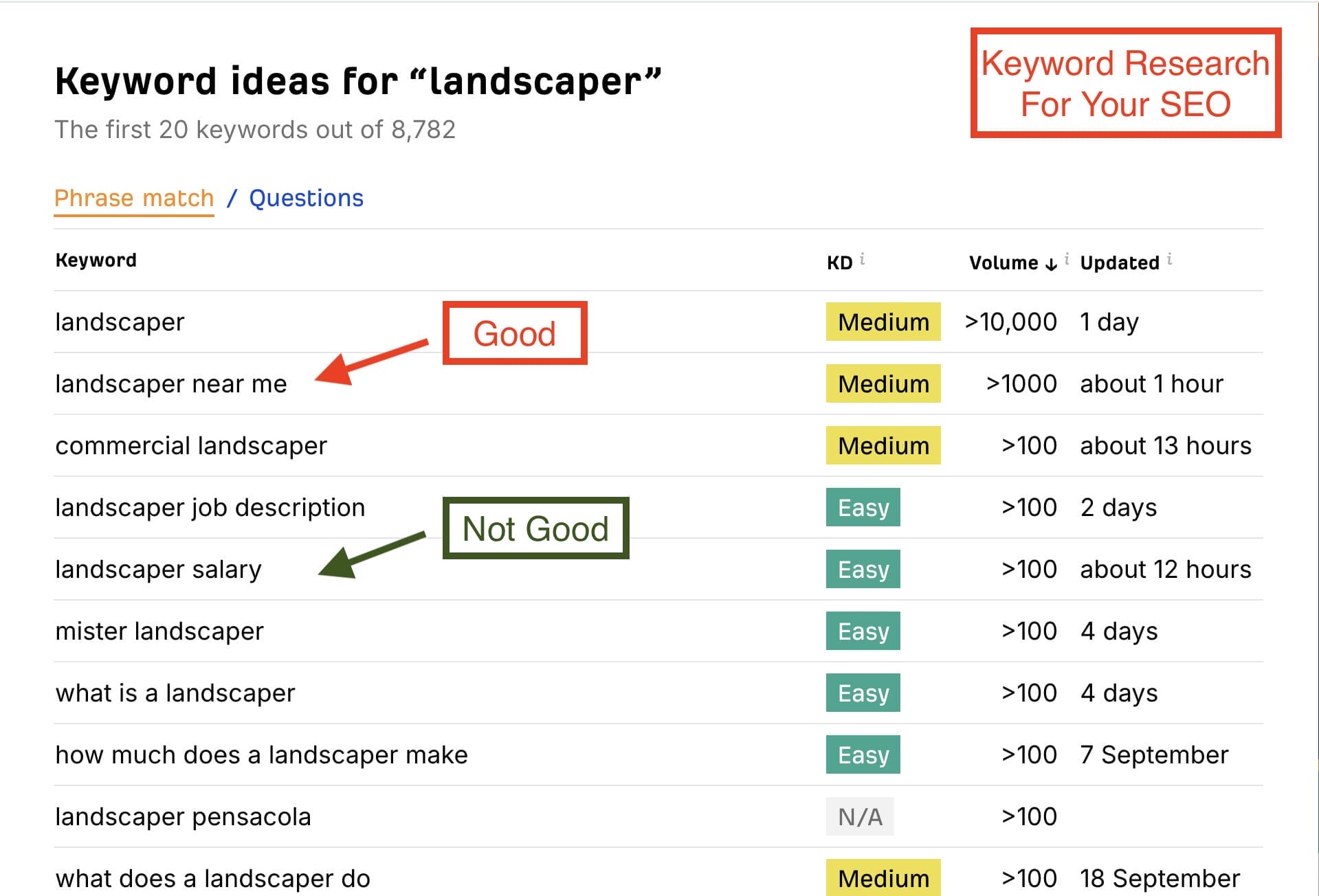Click the KD column header
The height and width of the screenshot is (896, 1319).
point(839,262)
